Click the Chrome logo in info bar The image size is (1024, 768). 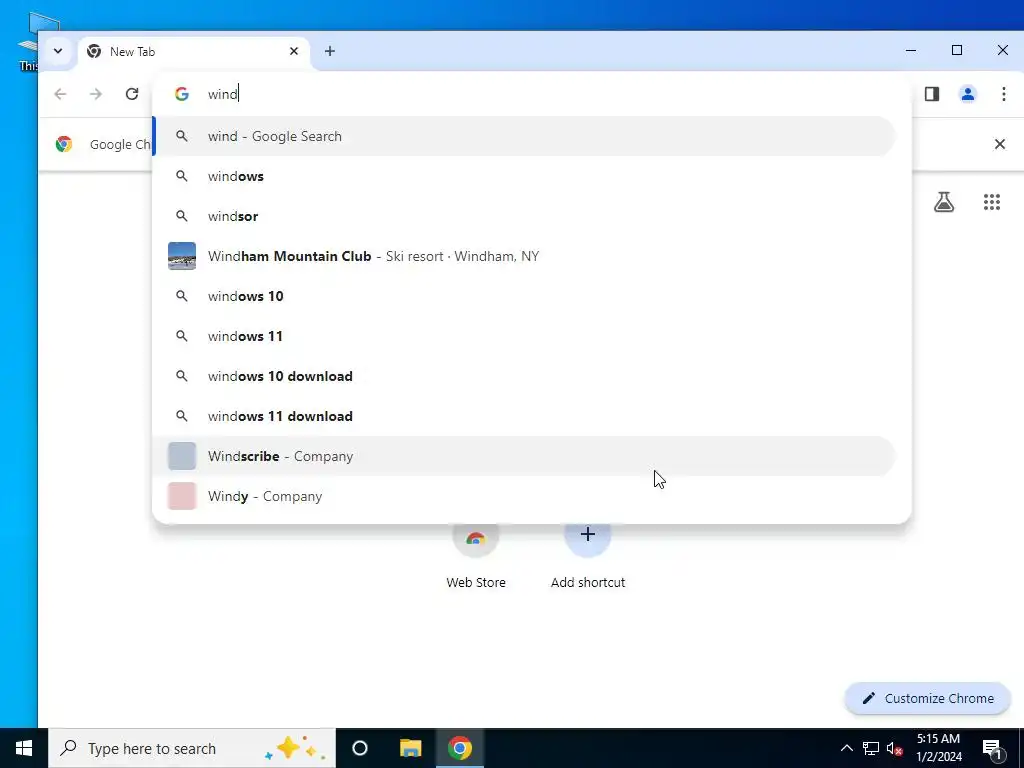point(64,144)
